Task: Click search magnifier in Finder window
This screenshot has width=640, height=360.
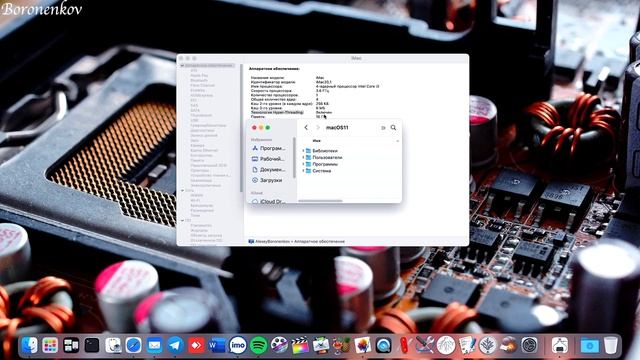Action: (393, 128)
